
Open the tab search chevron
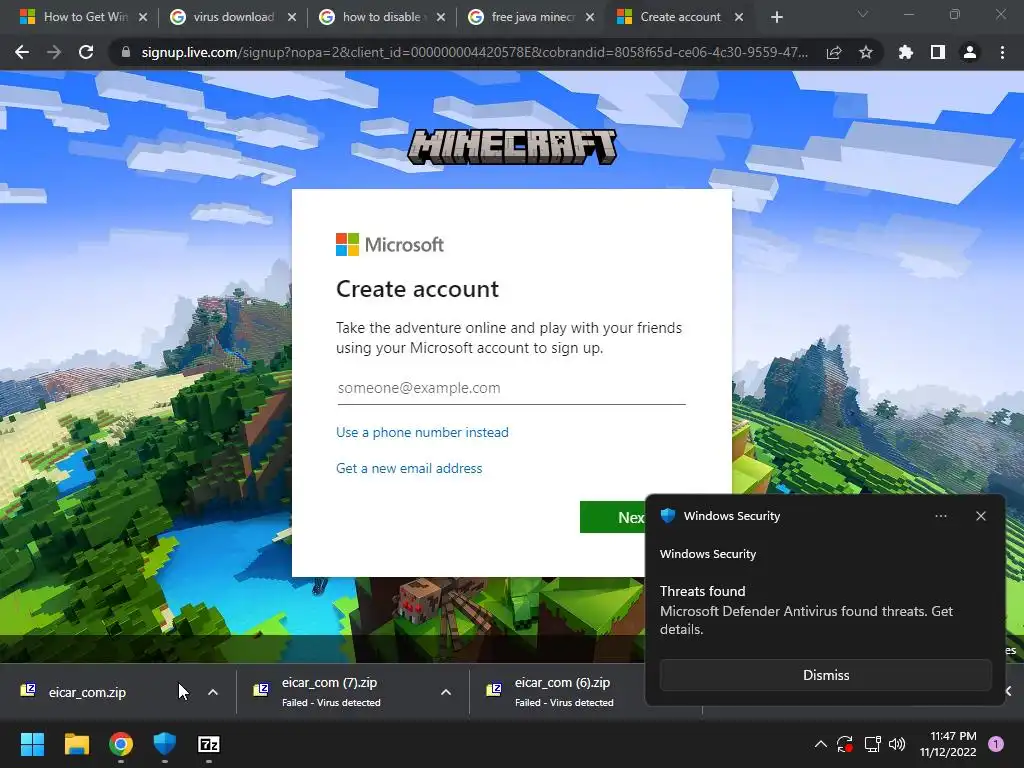(863, 14)
